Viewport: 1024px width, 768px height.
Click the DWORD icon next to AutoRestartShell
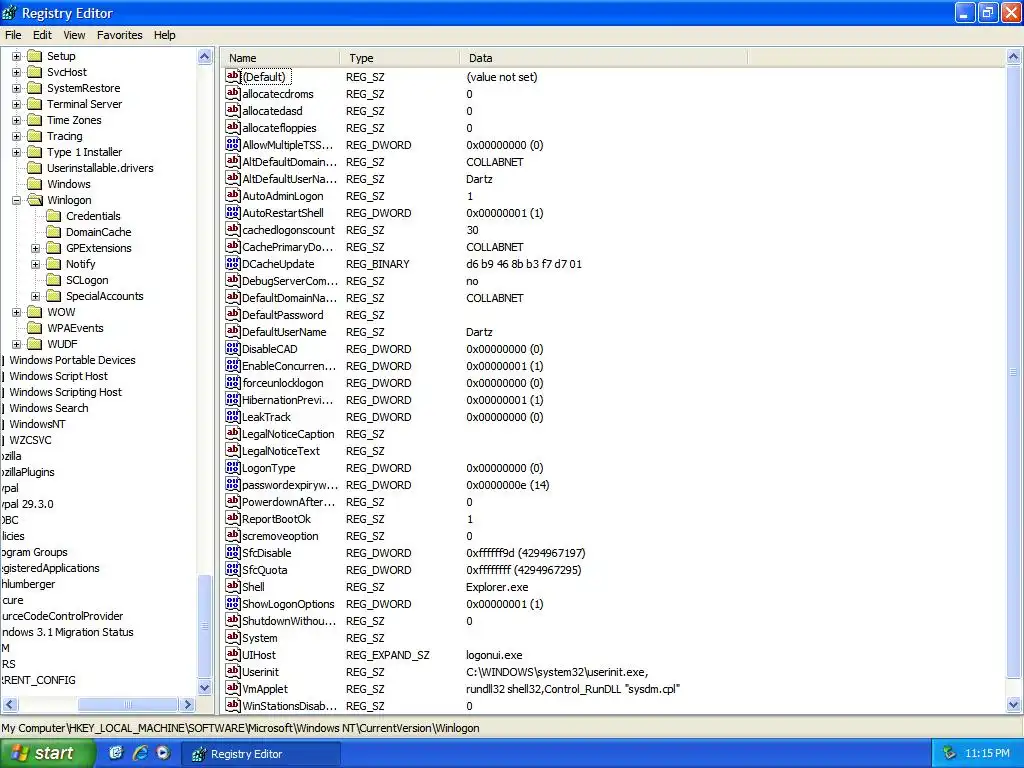tap(232, 212)
